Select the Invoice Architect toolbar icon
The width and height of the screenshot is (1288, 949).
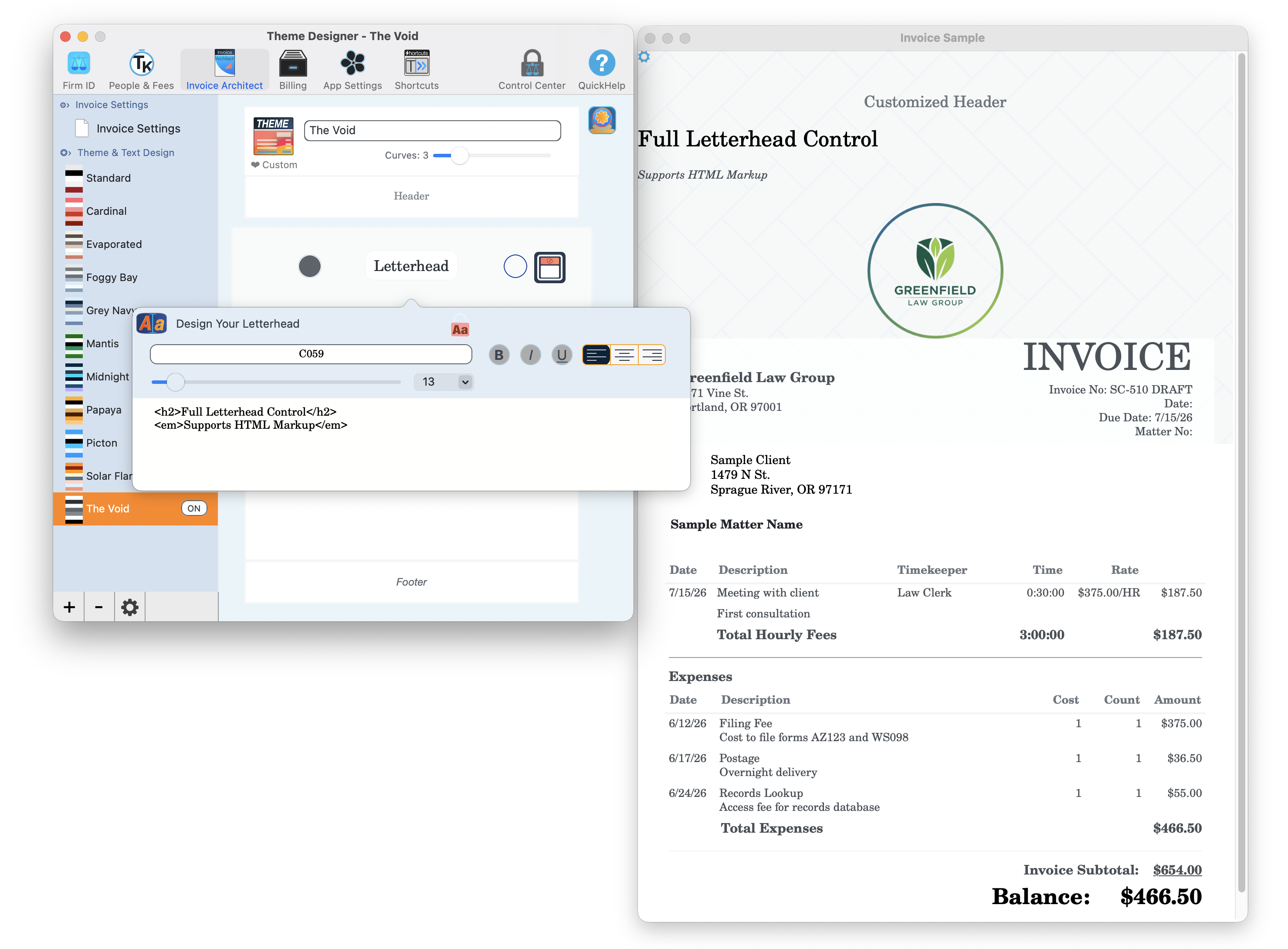[224, 70]
